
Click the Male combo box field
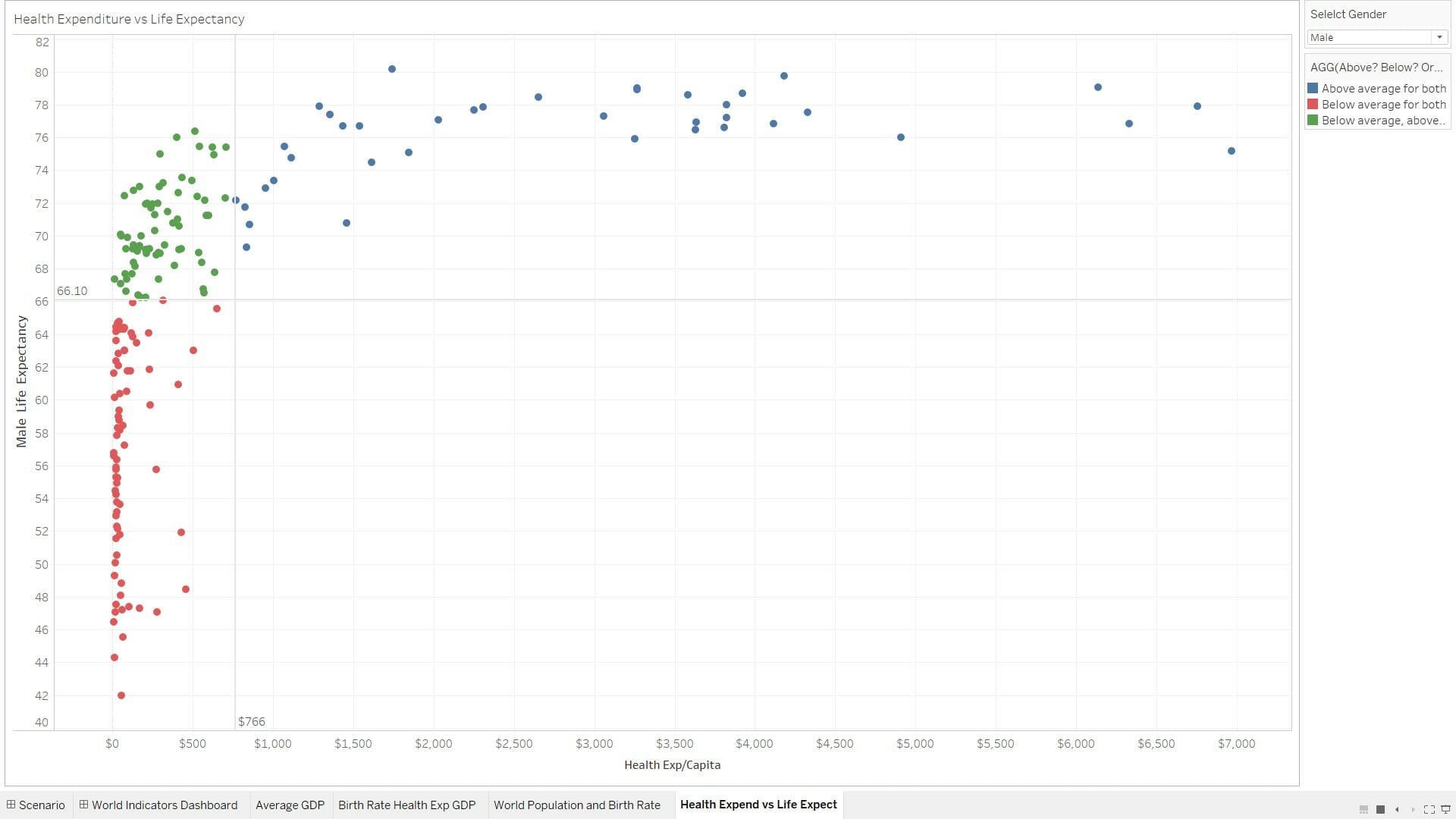1365,36
